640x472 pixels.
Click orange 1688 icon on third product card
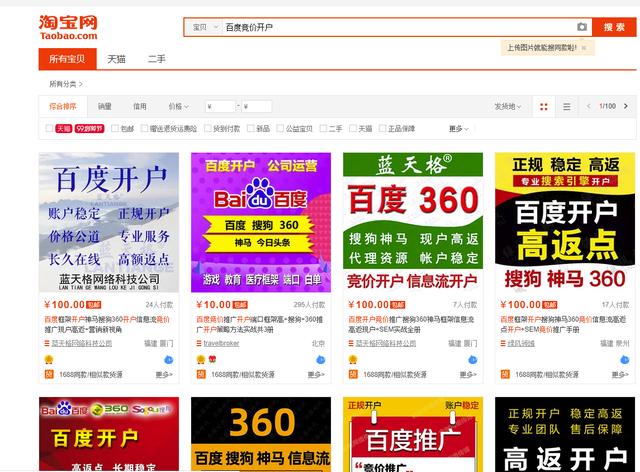[353, 374]
